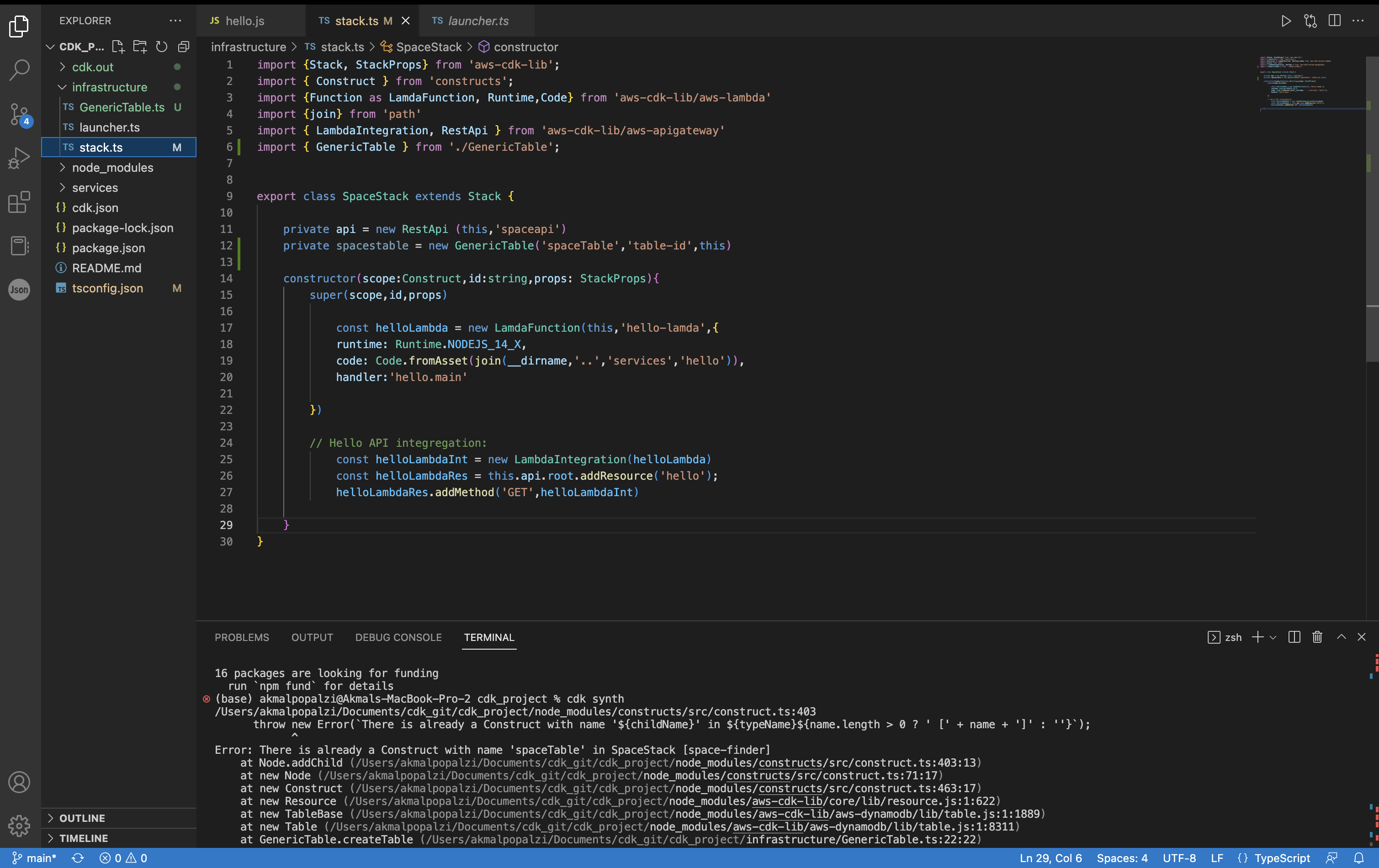Open the new terminal profile dropdown arrow
Viewport: 1379px width, 868px height.
1273,637
